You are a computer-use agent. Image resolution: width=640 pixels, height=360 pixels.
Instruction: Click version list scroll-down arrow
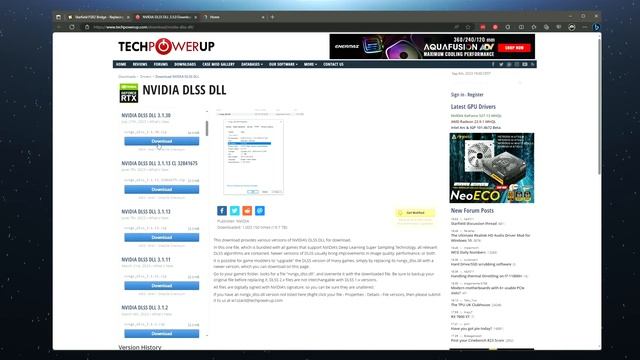point(207,336)
